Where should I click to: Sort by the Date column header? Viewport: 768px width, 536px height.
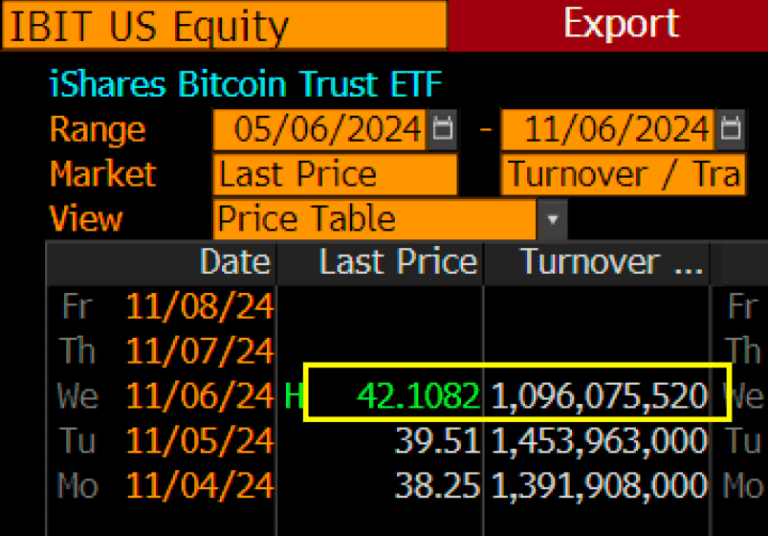[x=234, y=262]
